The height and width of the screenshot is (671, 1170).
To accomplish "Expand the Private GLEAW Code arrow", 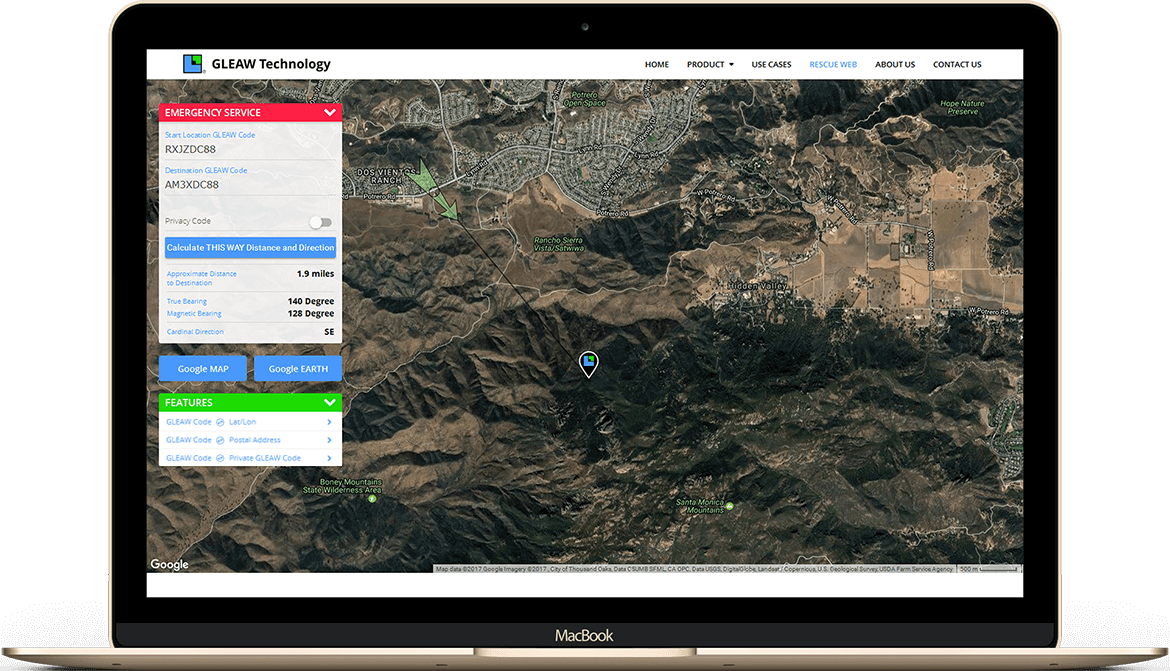I will pos(329,458).
